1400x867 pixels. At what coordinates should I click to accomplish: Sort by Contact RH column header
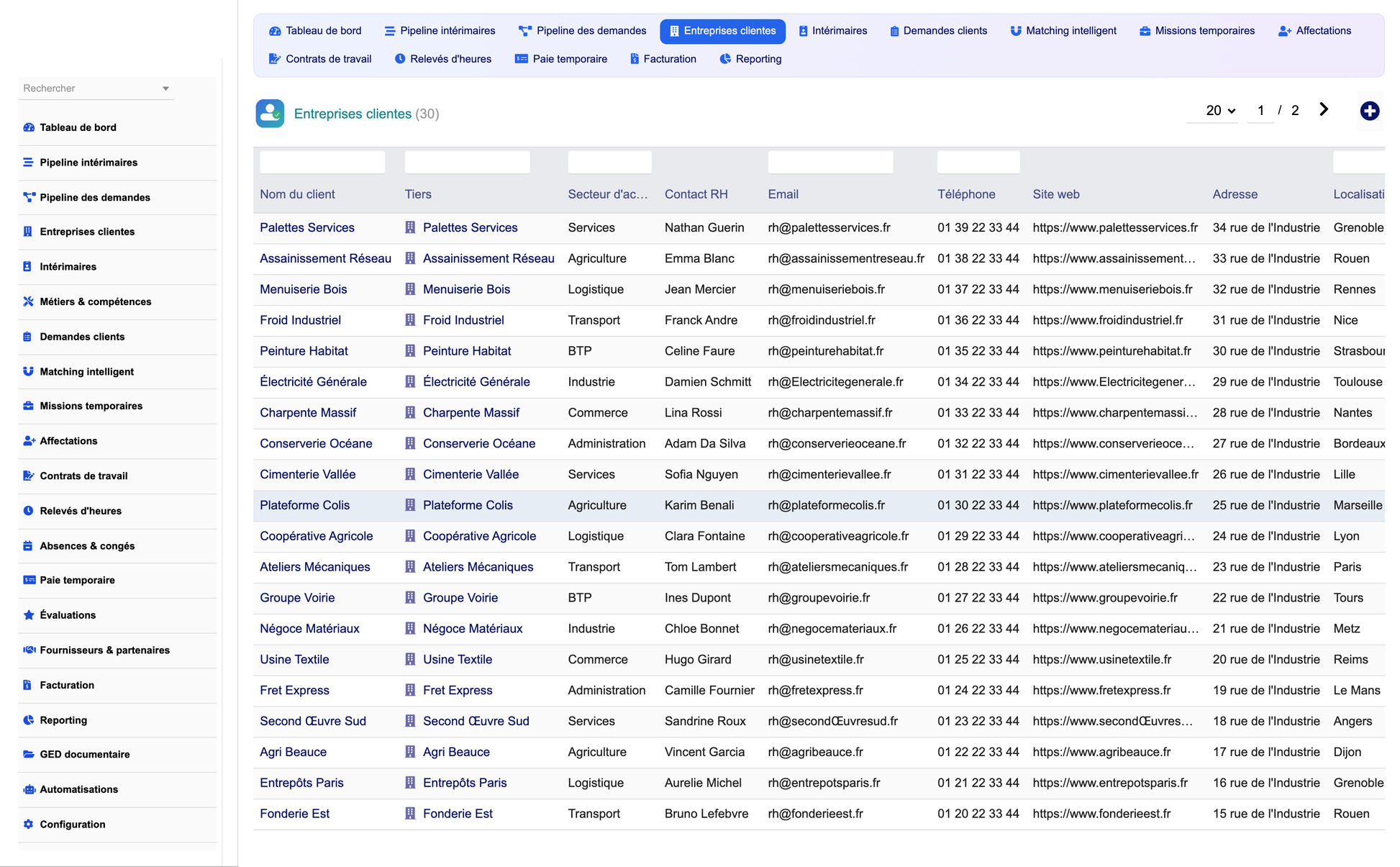pos(696,194)
